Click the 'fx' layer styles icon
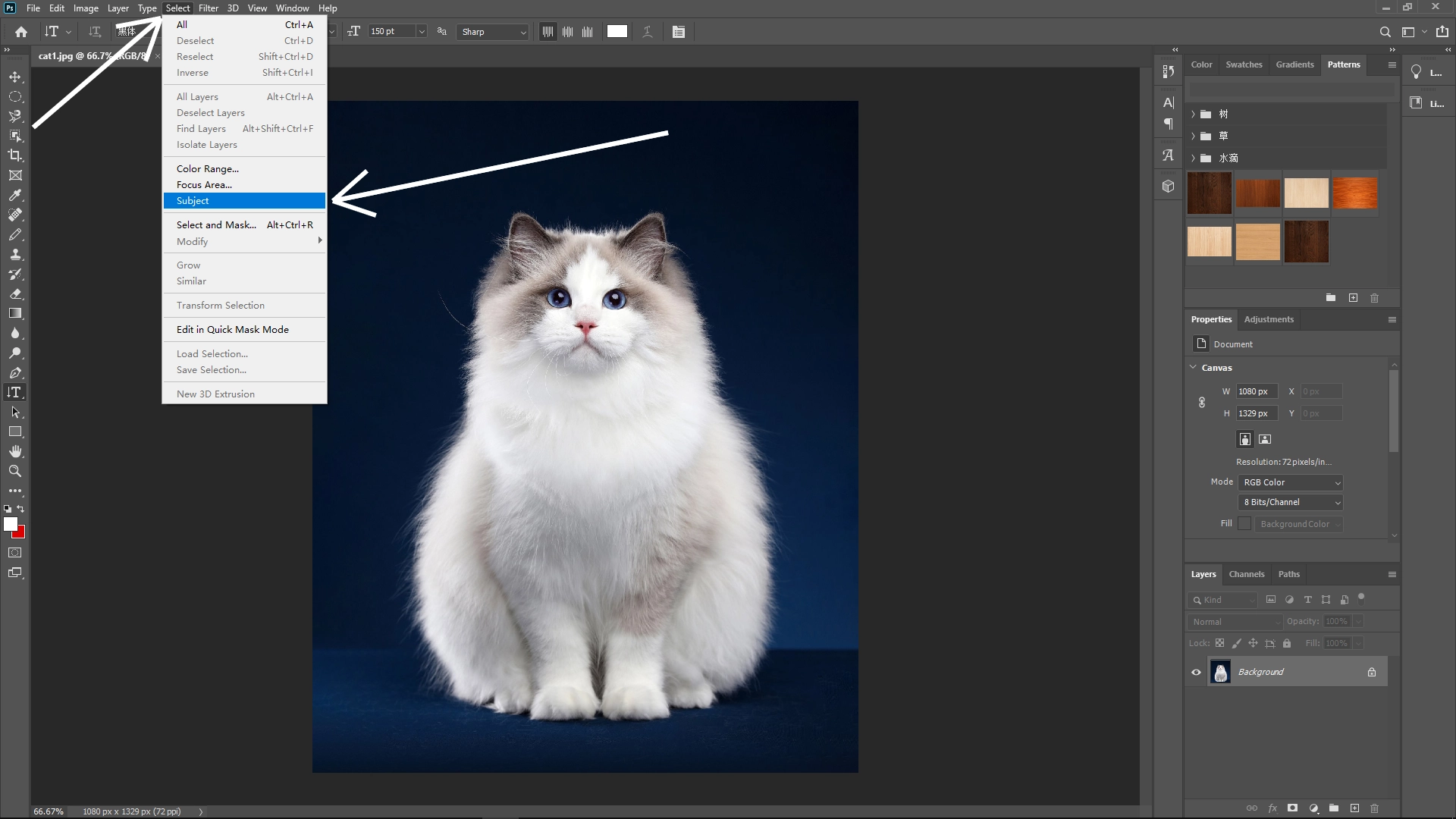 (x=1272, y=808)
